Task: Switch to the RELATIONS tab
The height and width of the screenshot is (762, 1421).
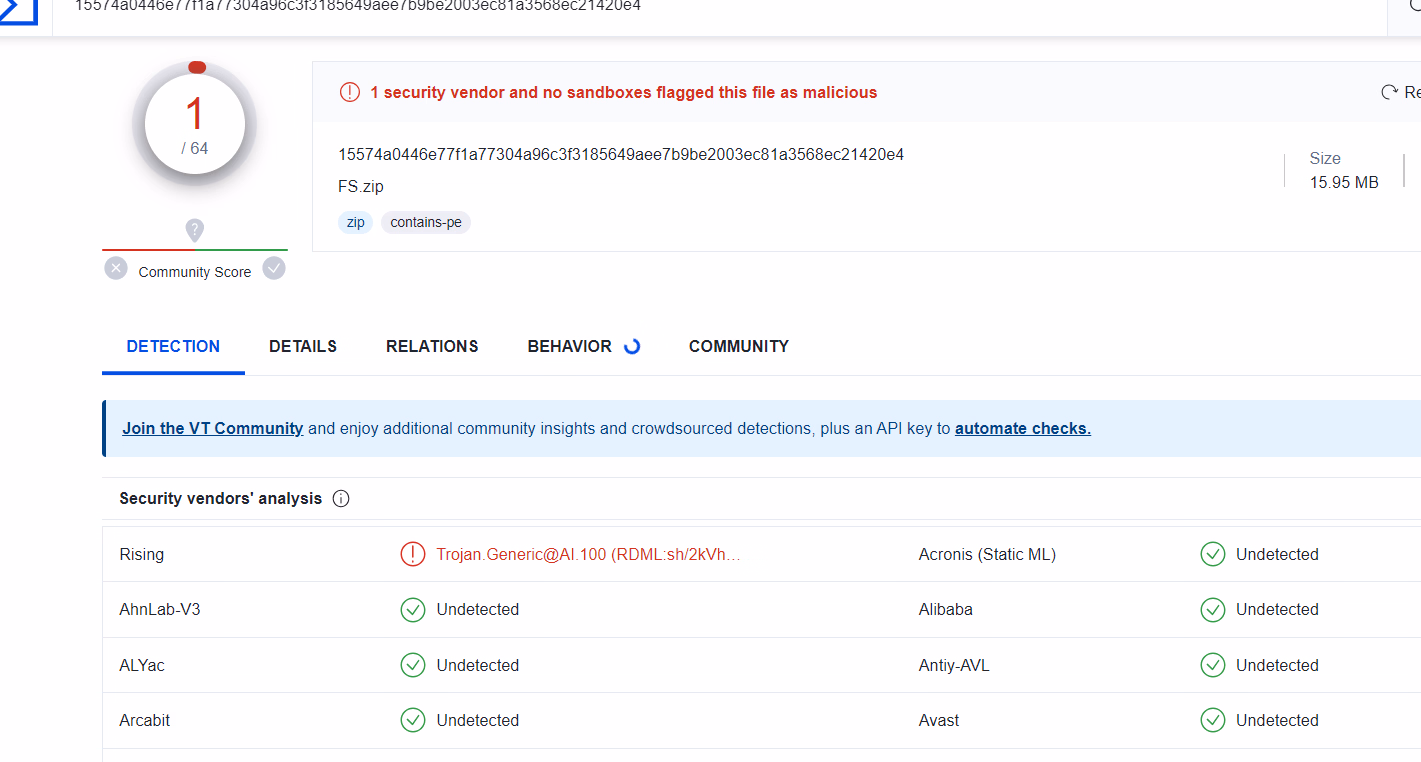Action: 432,346
